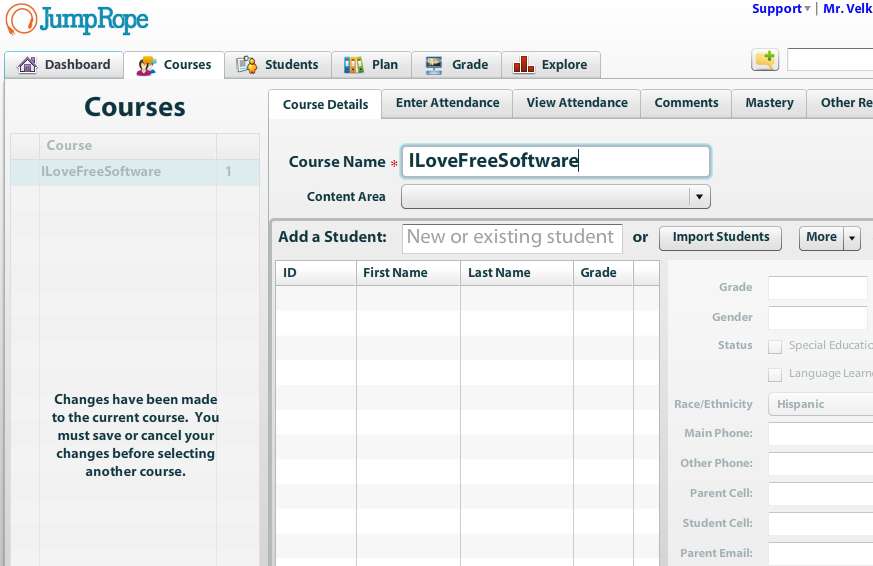873x566 pixels.
Task: Open the Race/Ethnicity Hispanic dropdown
Action: (x=820, y=404)
